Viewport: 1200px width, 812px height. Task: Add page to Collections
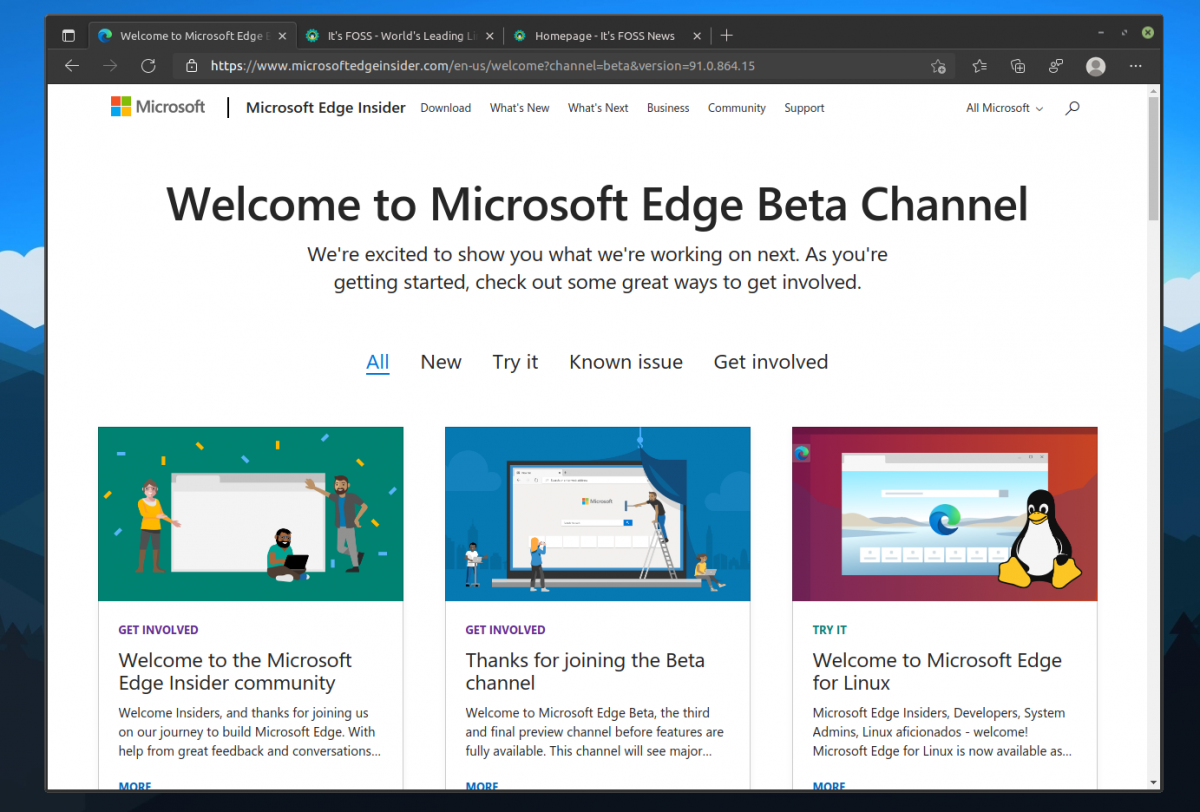[1018, 66]
